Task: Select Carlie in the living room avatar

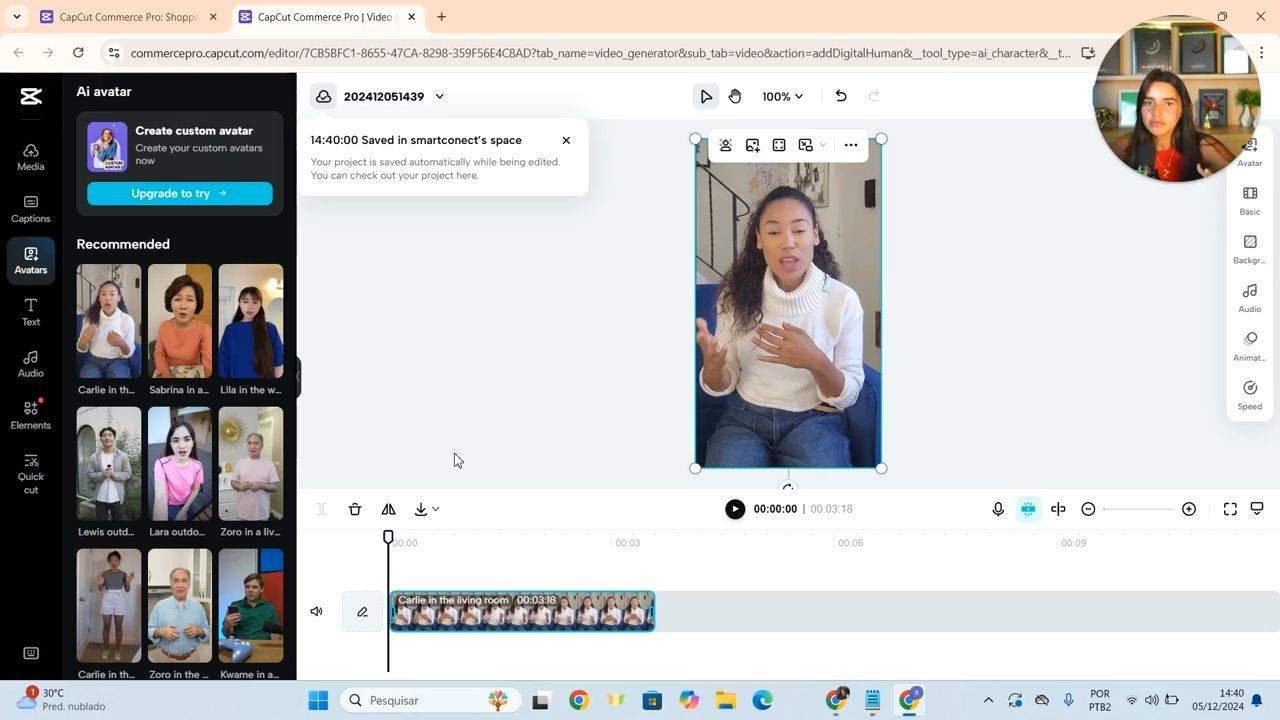Action: point(109,321)
